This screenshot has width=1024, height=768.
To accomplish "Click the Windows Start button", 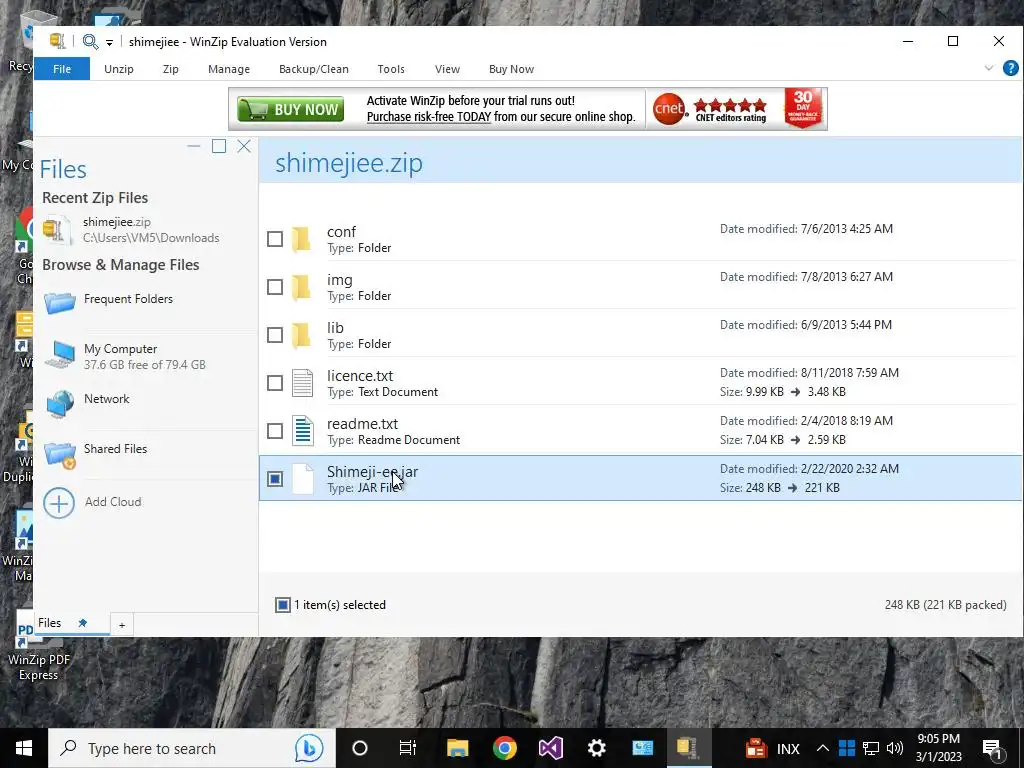I will [x=24, y=748].
